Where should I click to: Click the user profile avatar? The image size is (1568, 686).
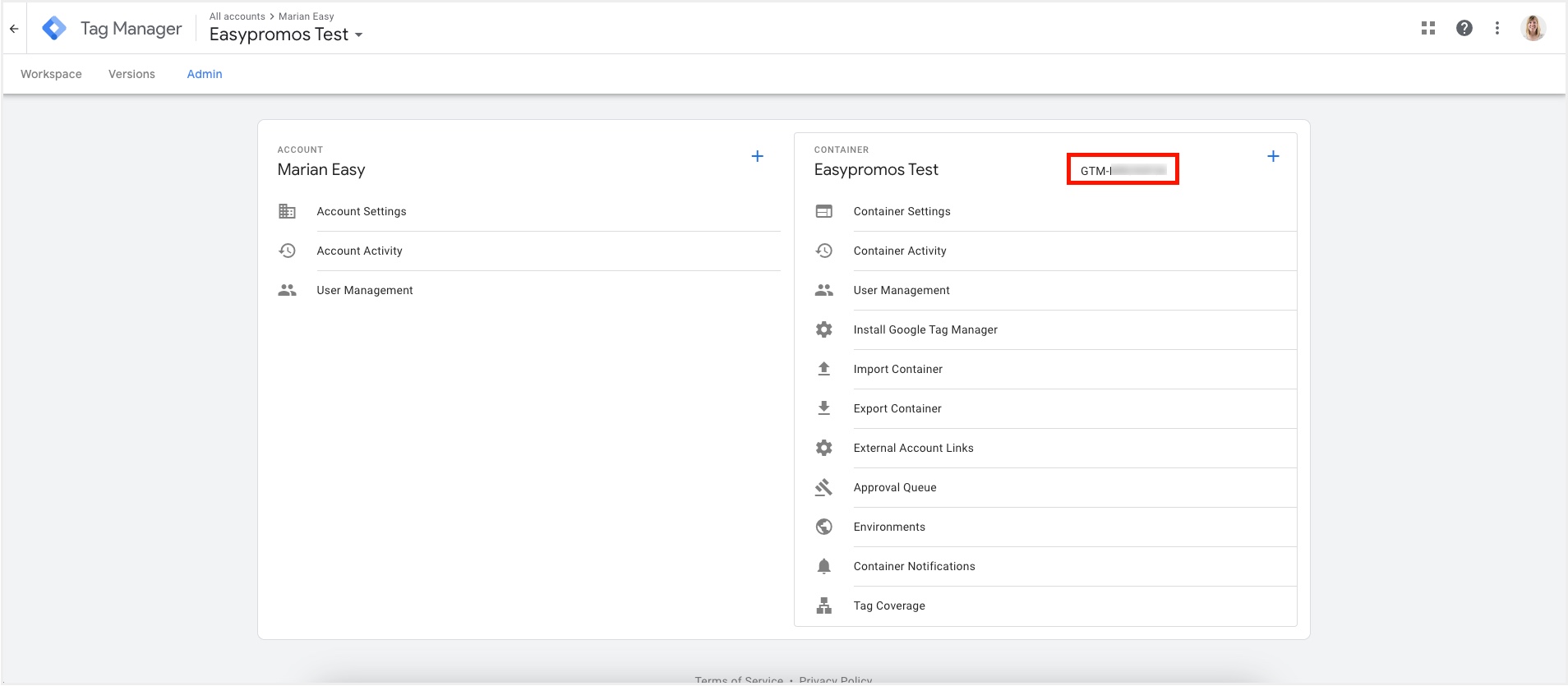(1533, 28)
